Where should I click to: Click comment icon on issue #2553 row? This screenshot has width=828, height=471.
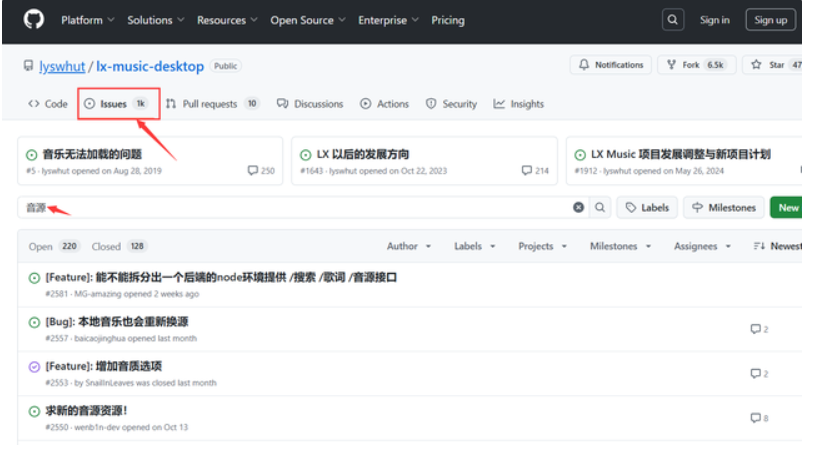coord(756,373)
